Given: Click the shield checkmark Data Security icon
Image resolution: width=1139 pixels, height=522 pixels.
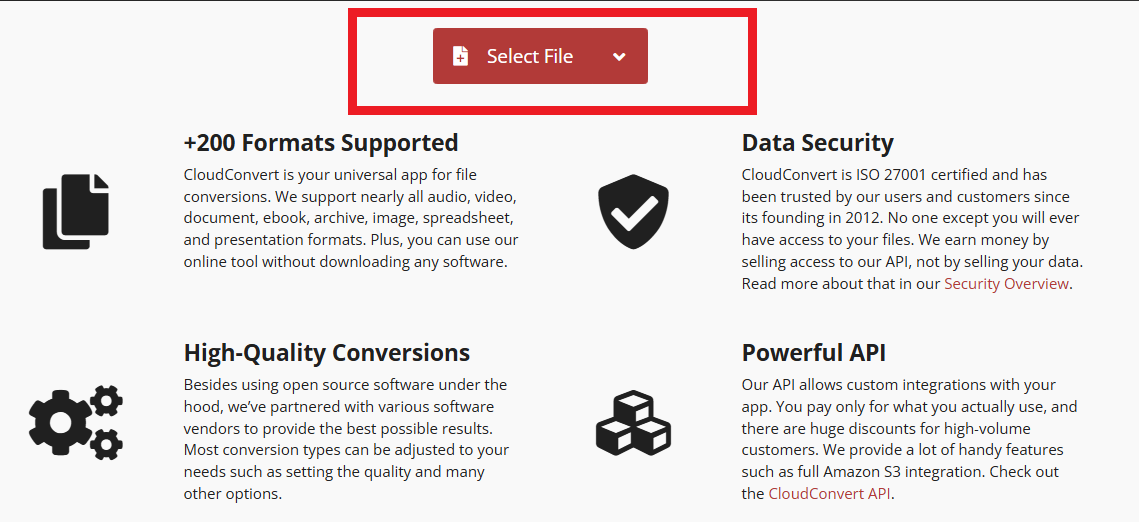Looking at the screenshot, I should pos(633,213).
